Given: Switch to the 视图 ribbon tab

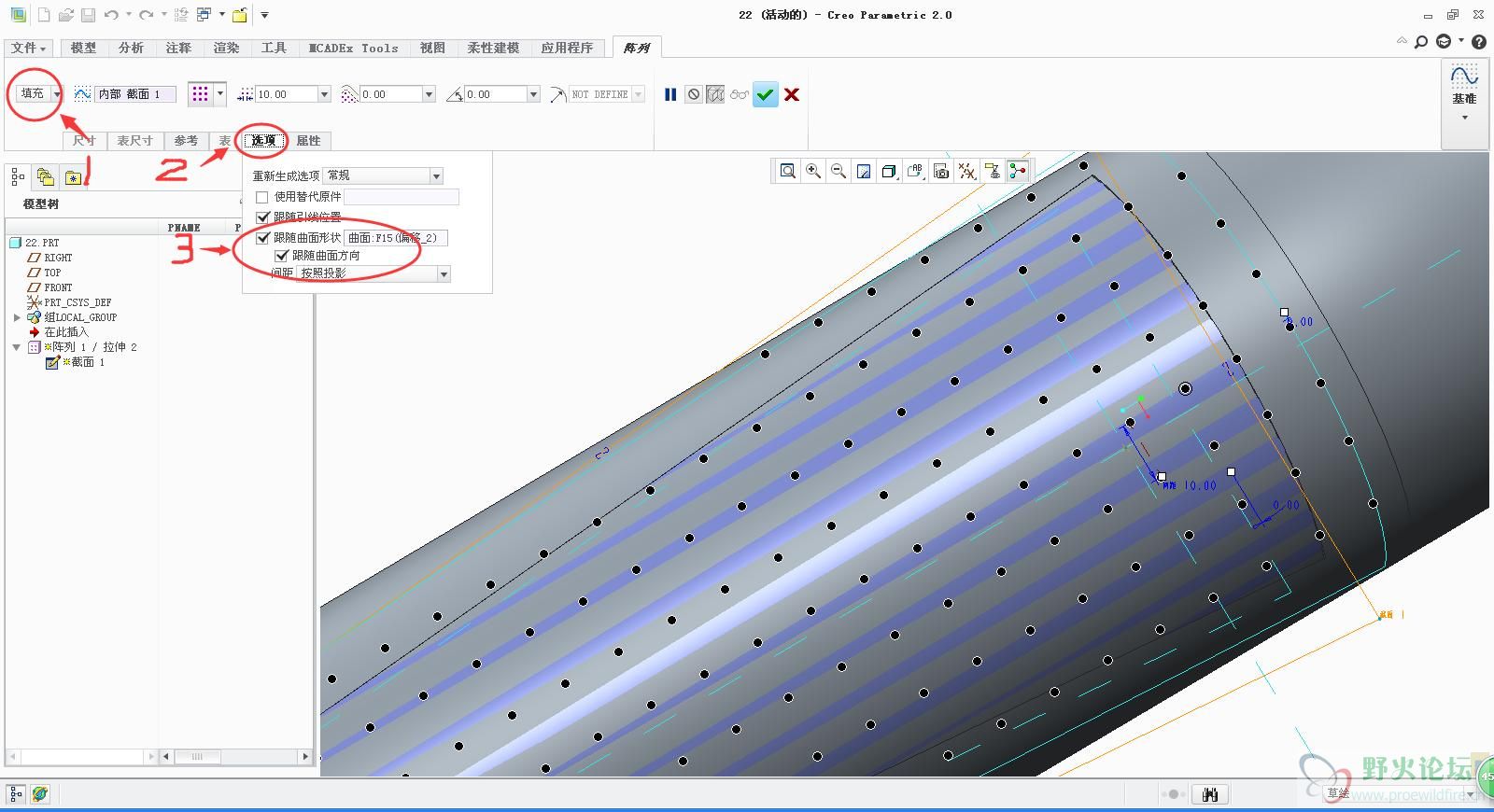Looking at the screenshot, I should (432, 48).
